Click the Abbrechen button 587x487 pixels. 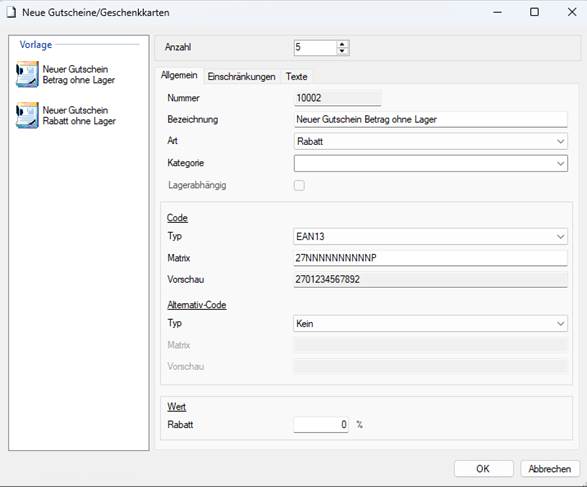(550, 469)
